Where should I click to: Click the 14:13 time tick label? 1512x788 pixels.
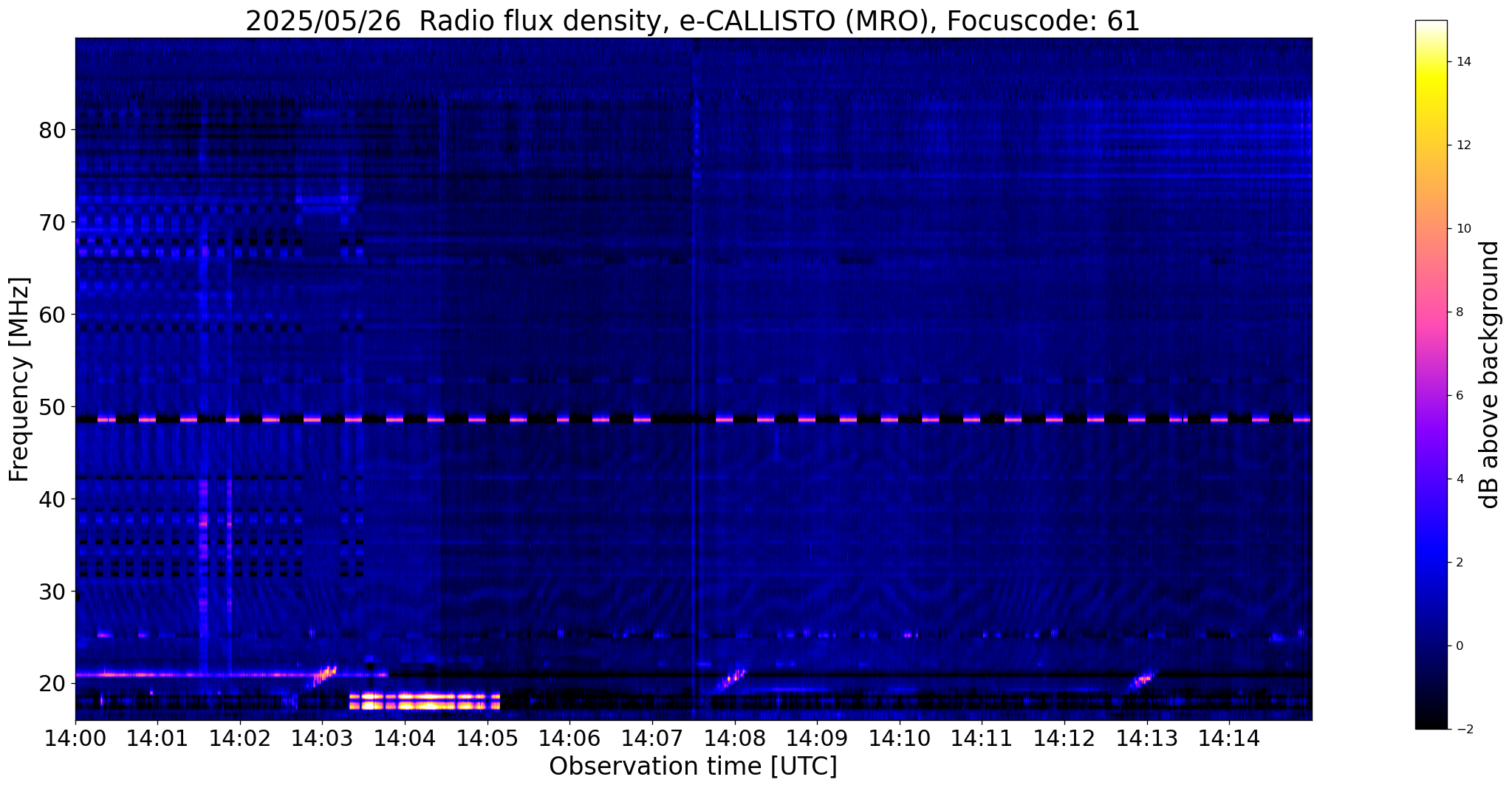click(x=1147, y=738)
